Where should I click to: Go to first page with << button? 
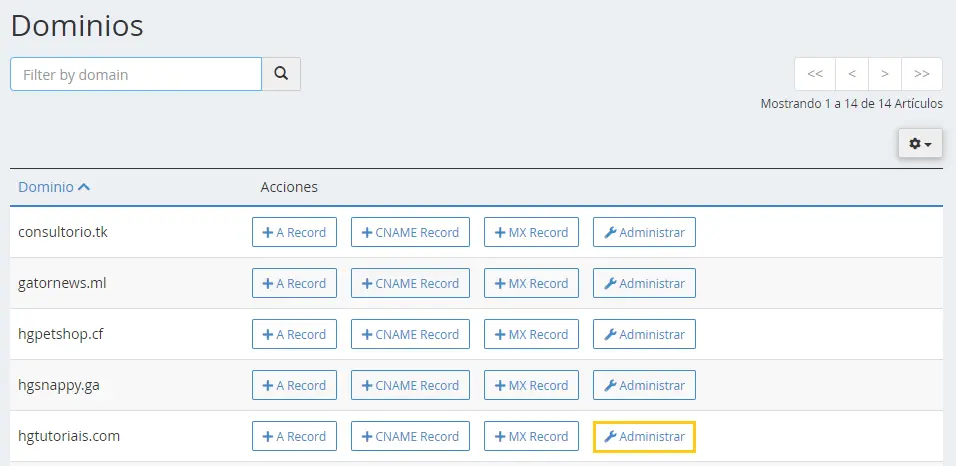pos(815,74)
